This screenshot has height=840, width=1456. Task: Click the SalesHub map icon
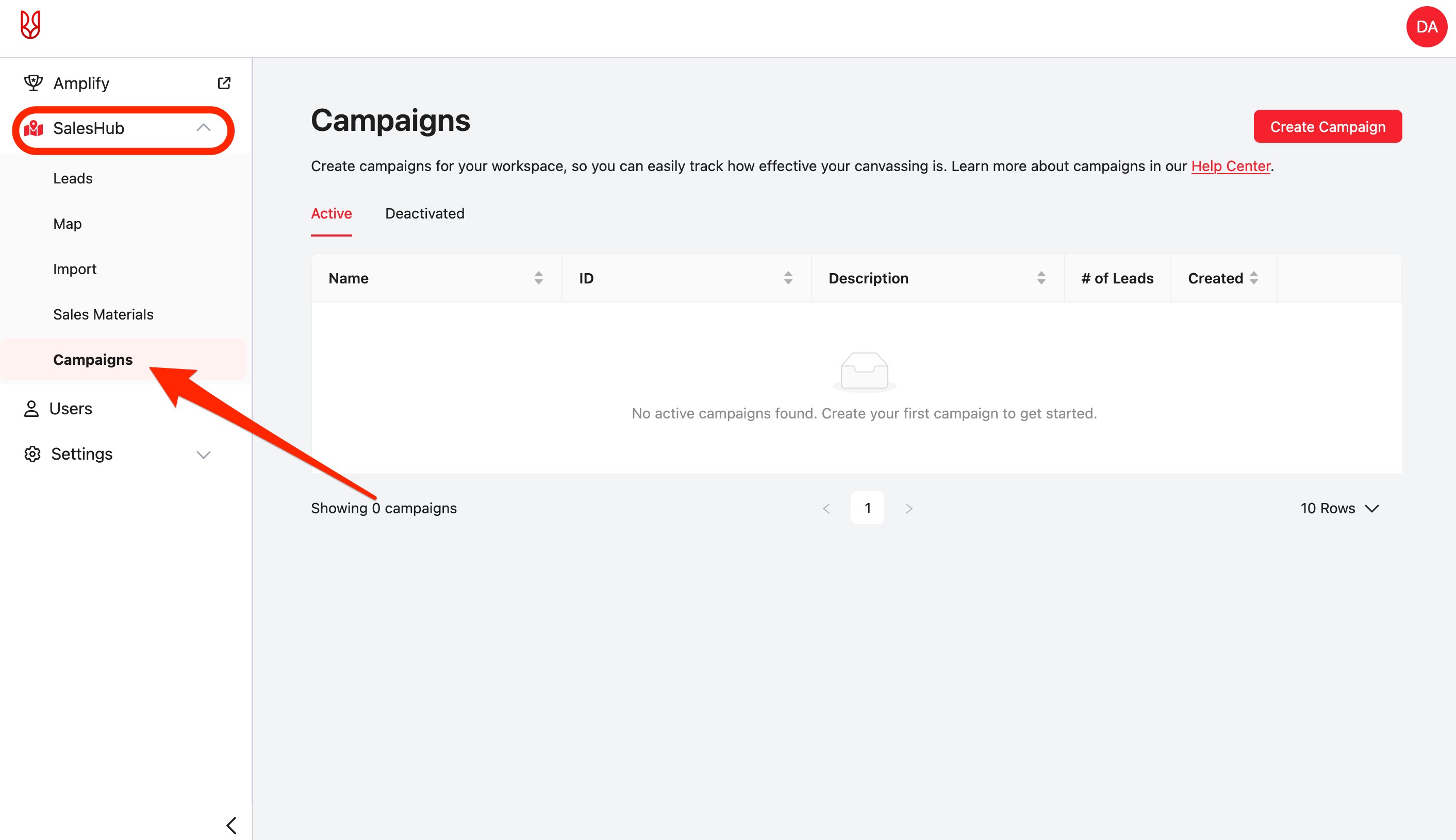pos(34,128)
